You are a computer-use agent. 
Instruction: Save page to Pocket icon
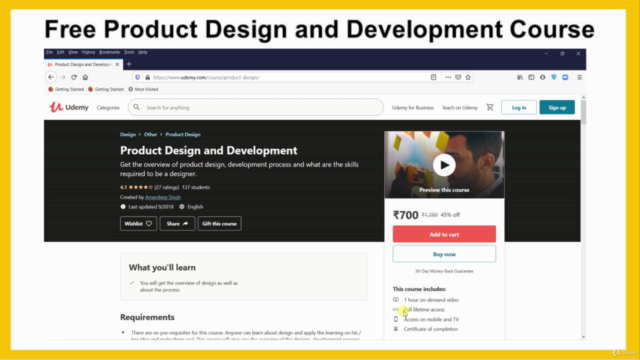[458, 77]
